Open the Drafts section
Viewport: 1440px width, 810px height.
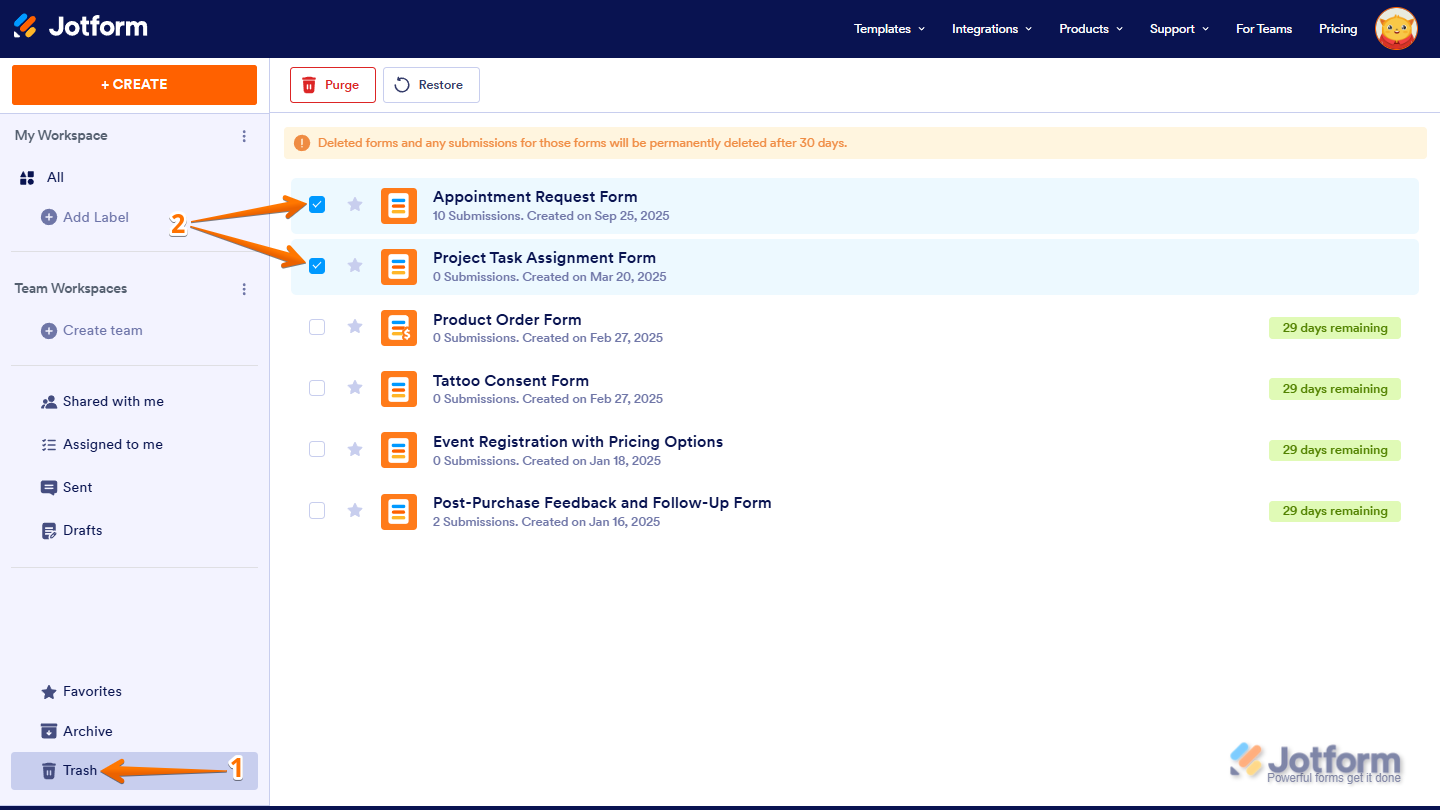click(82, 530)
